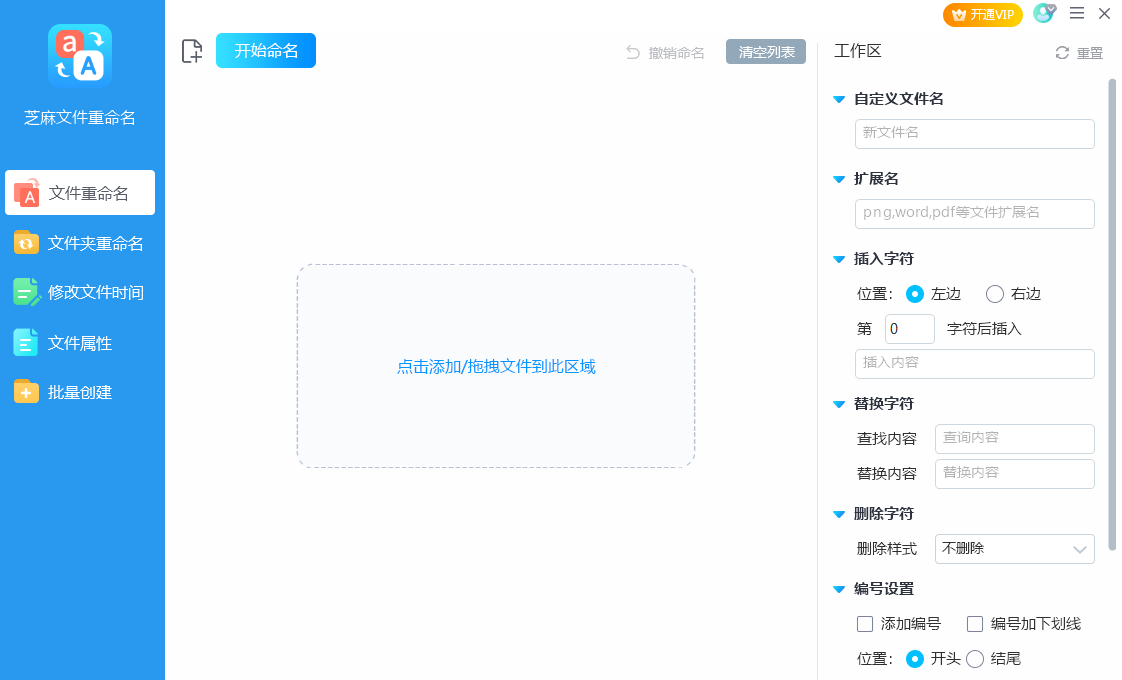Open the 删除样式 dropdown
1122x680 pixels.
tap(1014, 549)
